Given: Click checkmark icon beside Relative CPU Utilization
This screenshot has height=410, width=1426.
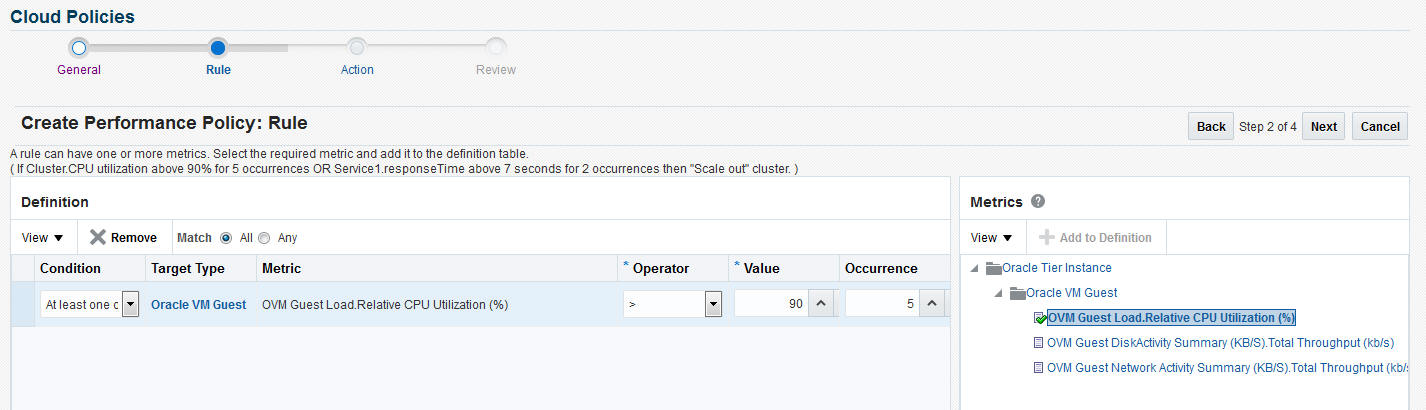Looking at the screenshot, I should click(x=1040, y=318).
